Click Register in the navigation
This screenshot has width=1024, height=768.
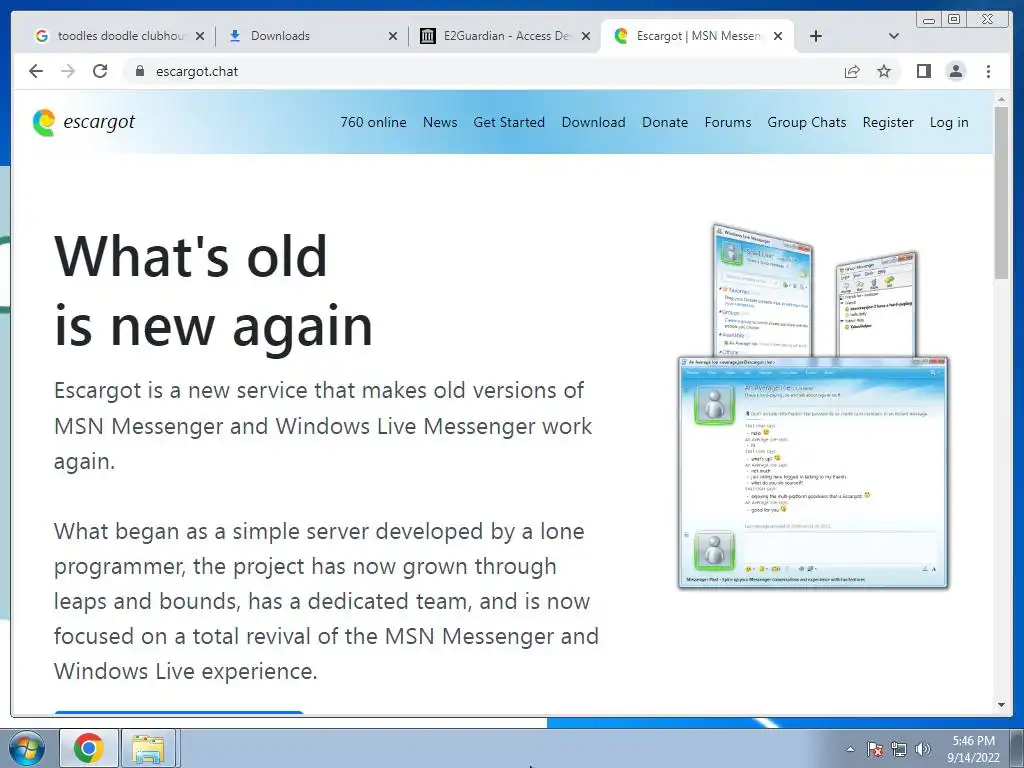point(888,122)
